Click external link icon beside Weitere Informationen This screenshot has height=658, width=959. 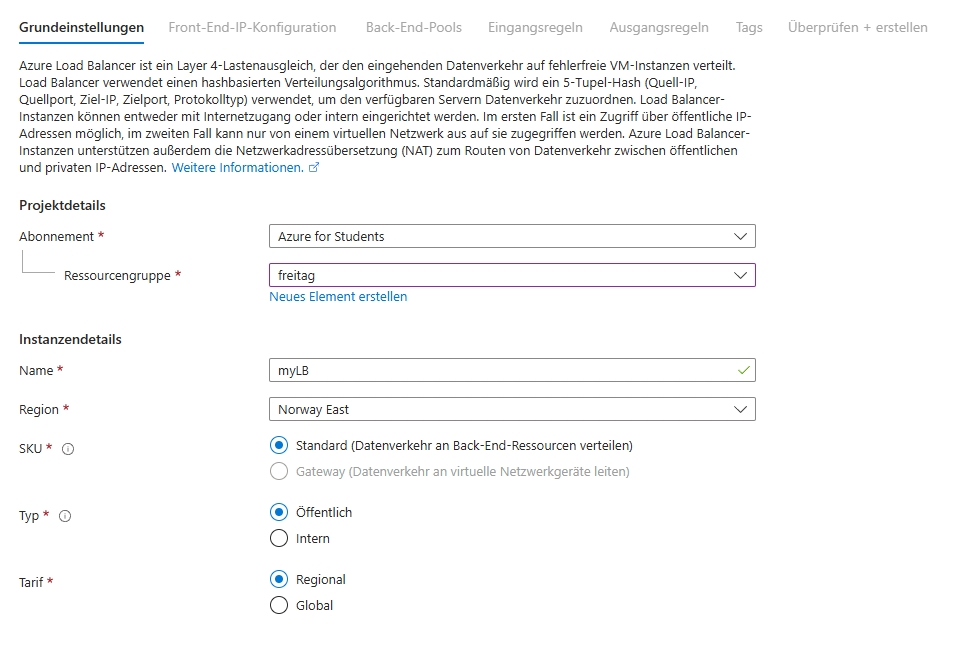314,168
